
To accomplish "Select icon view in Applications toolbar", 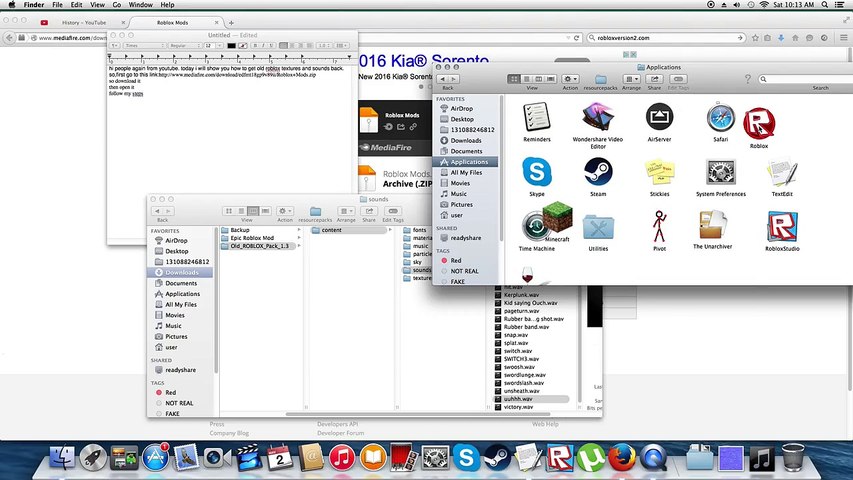I will [514, 79].
